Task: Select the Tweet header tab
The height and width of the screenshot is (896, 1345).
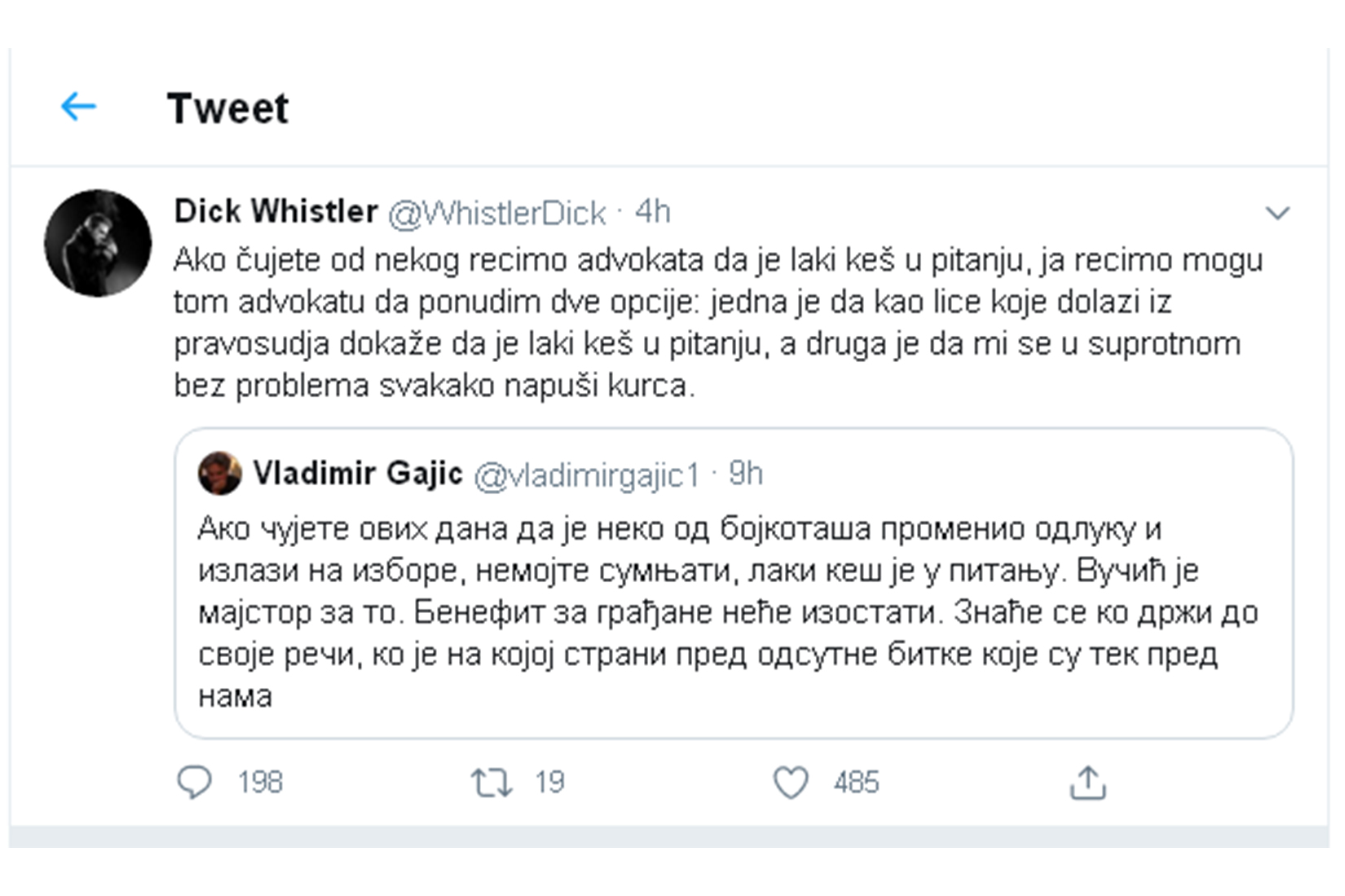Action: pyautogui.click(x=228, y=107)
